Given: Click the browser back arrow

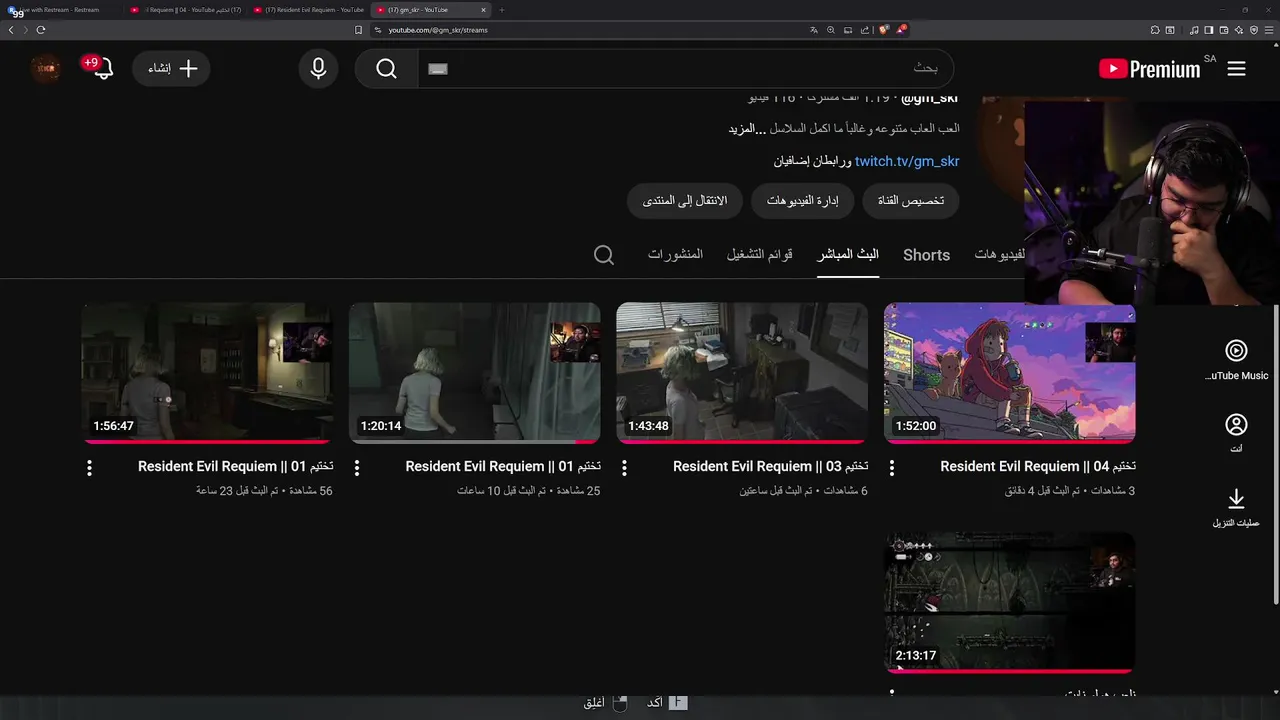Looking at the screenshot, I should [x=11, y=30].
